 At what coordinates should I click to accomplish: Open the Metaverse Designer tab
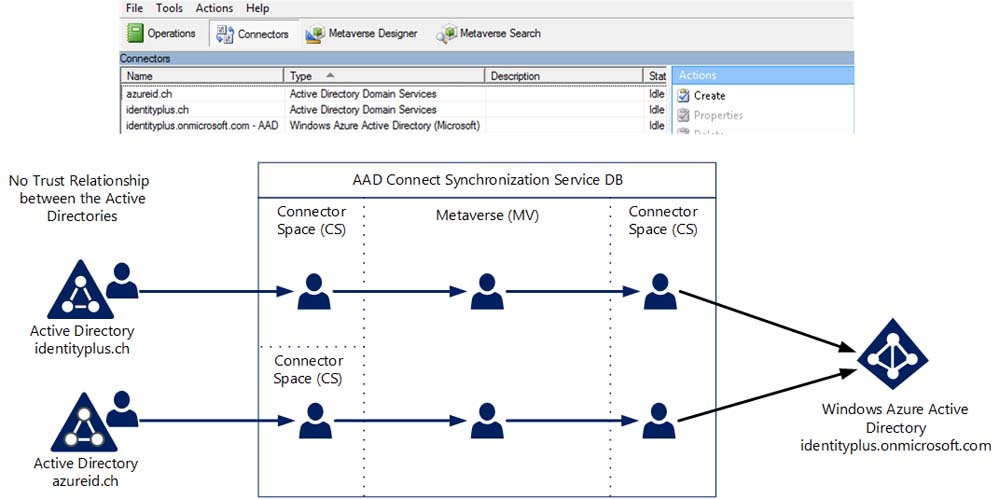point(362,33)
